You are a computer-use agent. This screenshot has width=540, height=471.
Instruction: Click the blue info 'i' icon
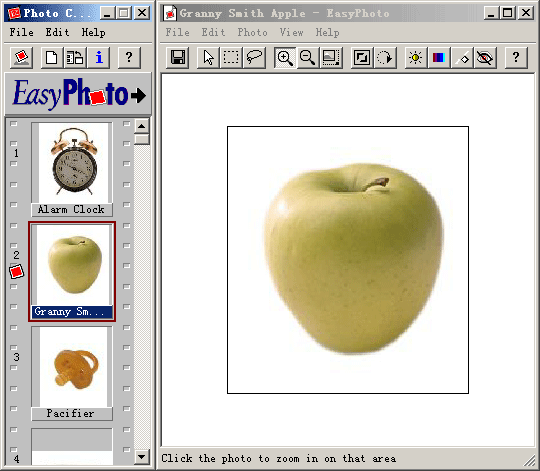[99, 57]
